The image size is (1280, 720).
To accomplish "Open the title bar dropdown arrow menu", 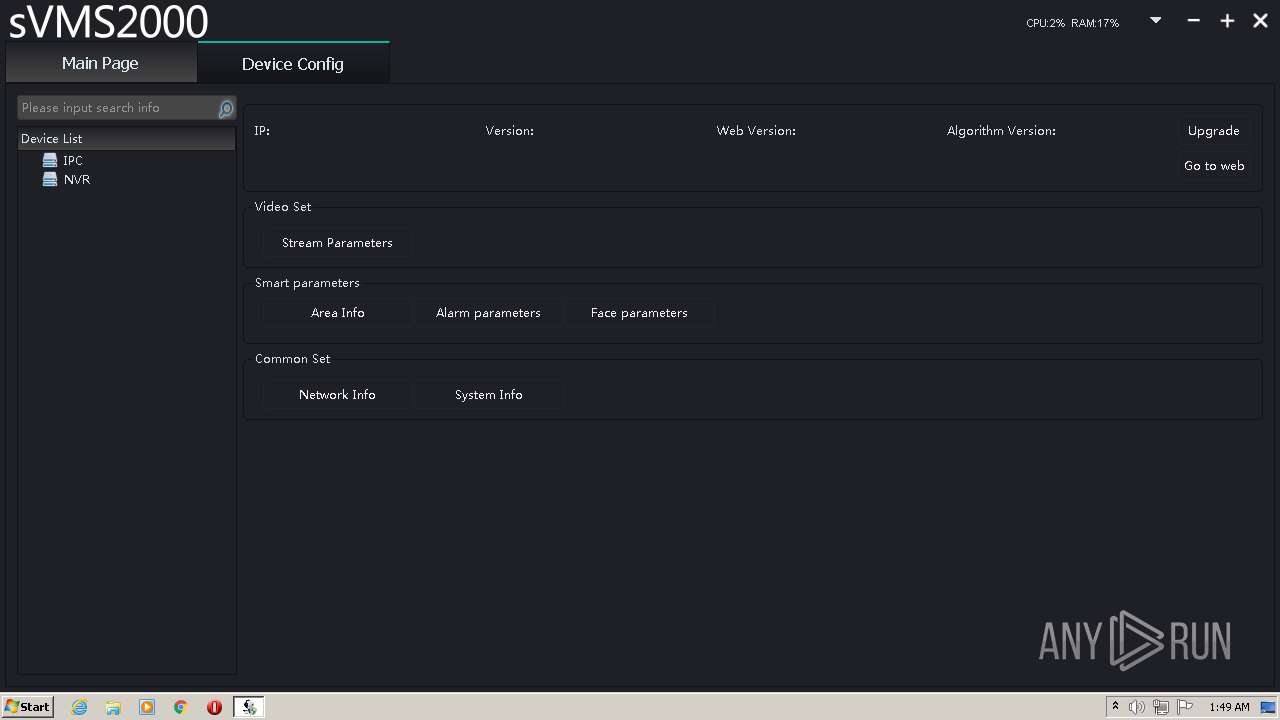I will point(1156,20).
